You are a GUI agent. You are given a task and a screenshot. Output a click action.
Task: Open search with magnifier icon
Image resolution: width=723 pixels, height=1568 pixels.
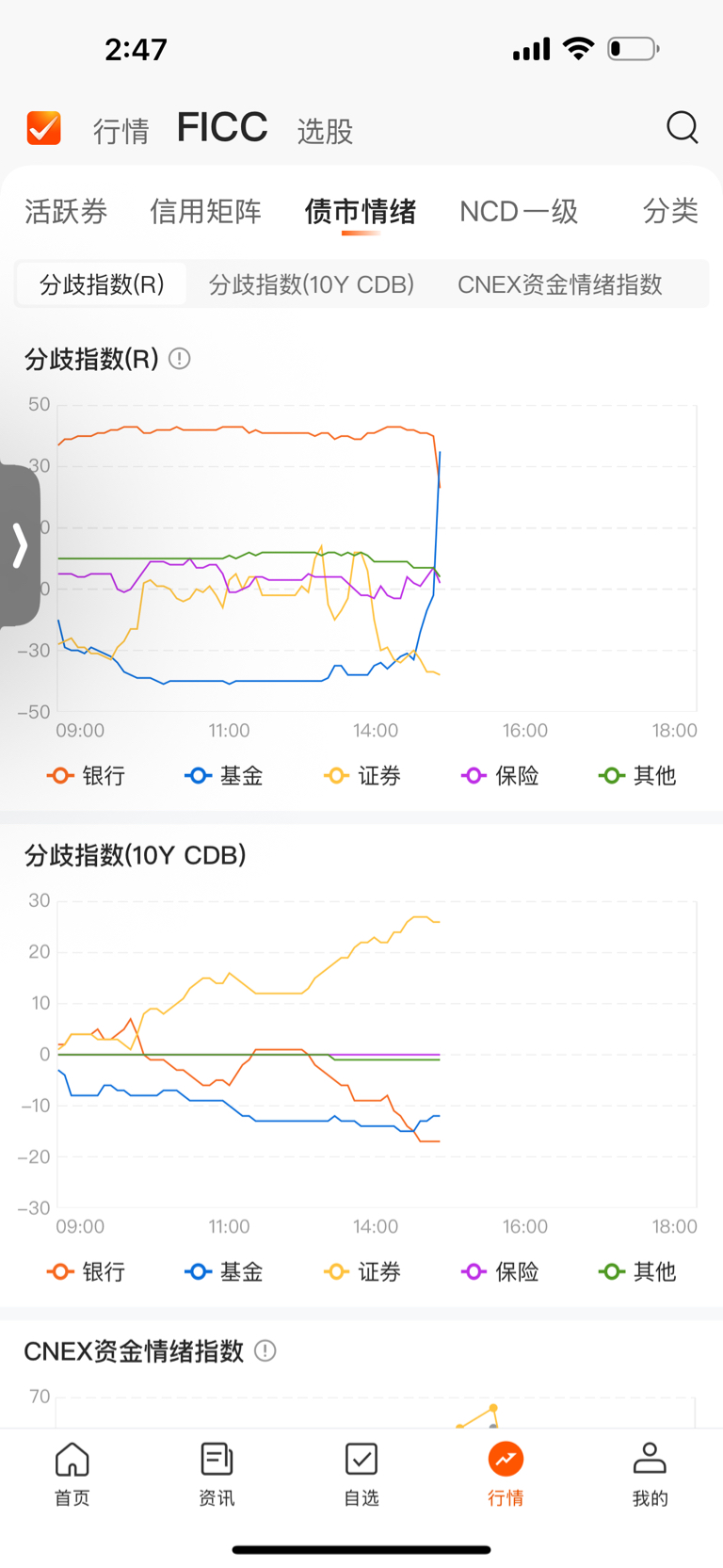click(682, 127)
